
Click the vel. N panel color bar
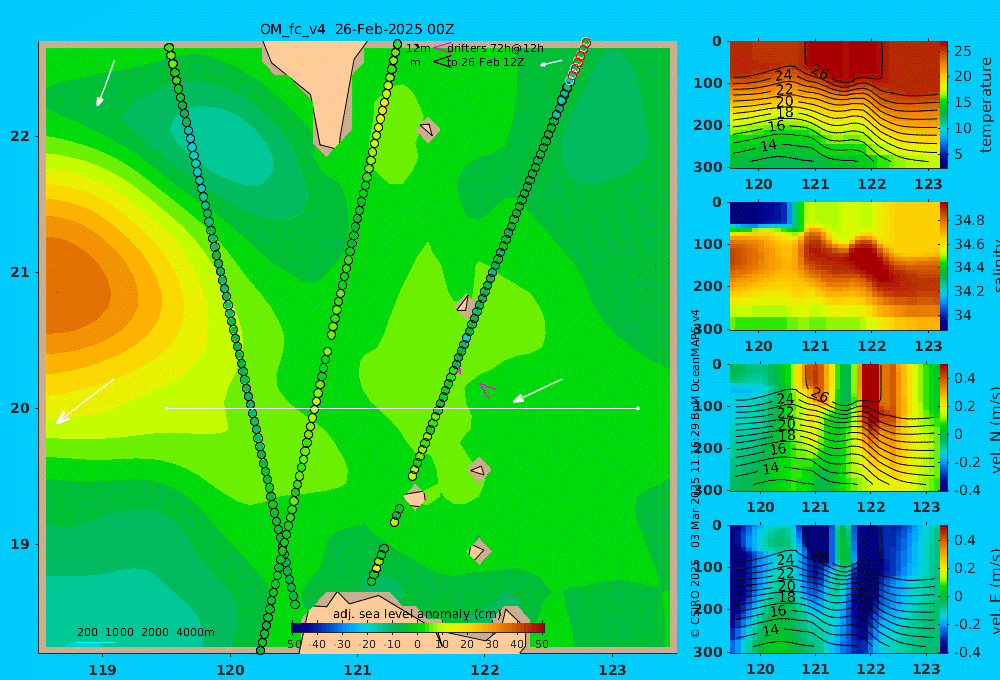(x=943, y=428)
